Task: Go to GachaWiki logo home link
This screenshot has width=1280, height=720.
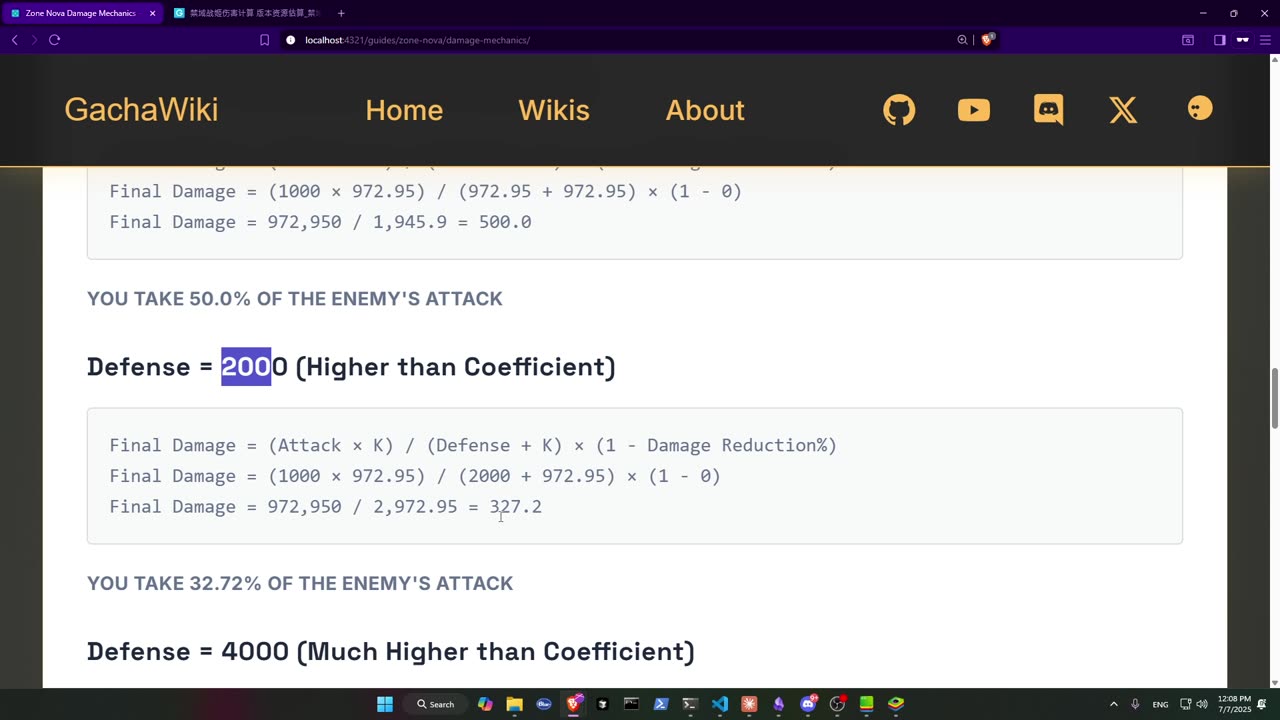Action: pos(141,110)
